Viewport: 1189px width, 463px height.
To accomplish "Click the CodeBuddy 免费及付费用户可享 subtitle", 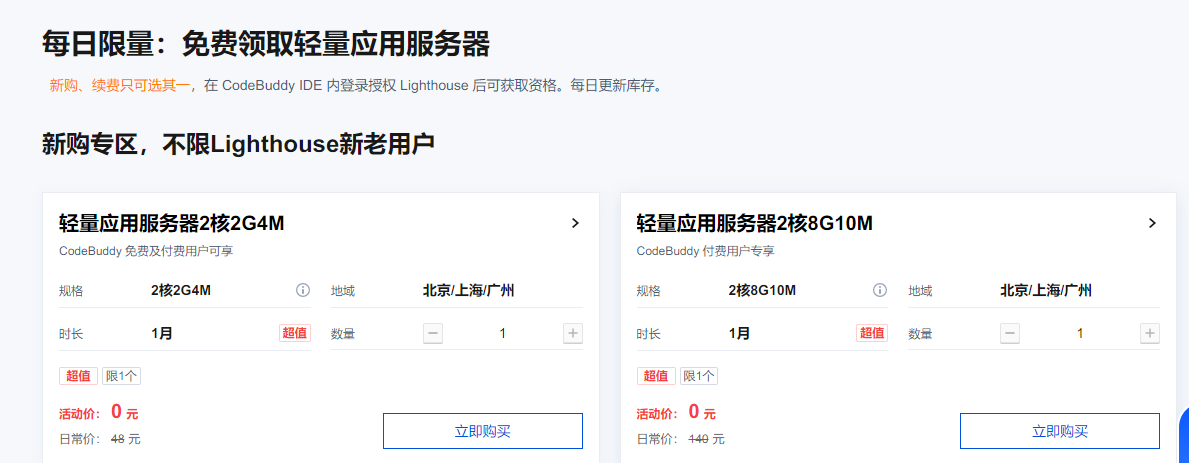I will click(146, 251).
